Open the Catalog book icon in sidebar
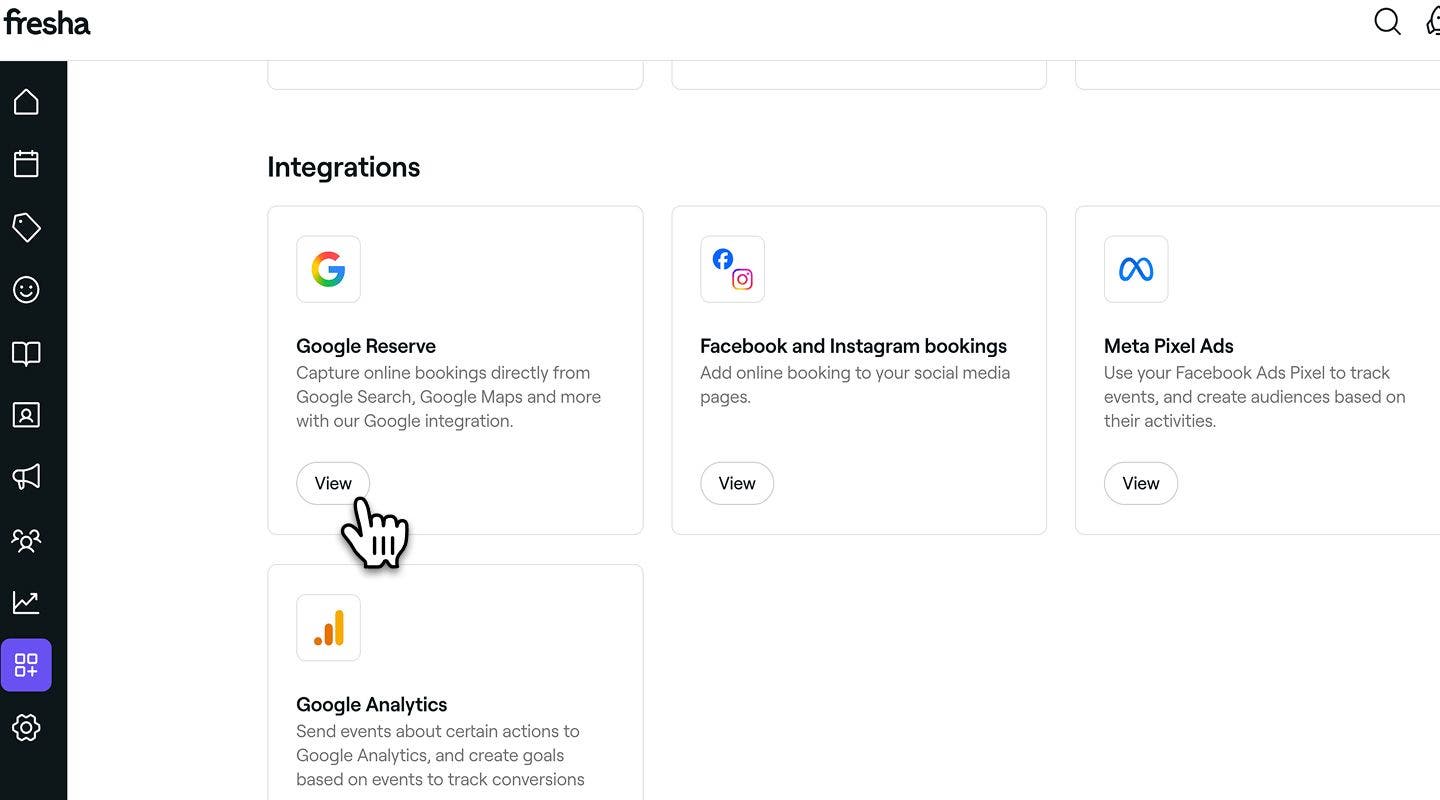The image size is (1440, 800). pyautogui.click(x=26, y=353)
